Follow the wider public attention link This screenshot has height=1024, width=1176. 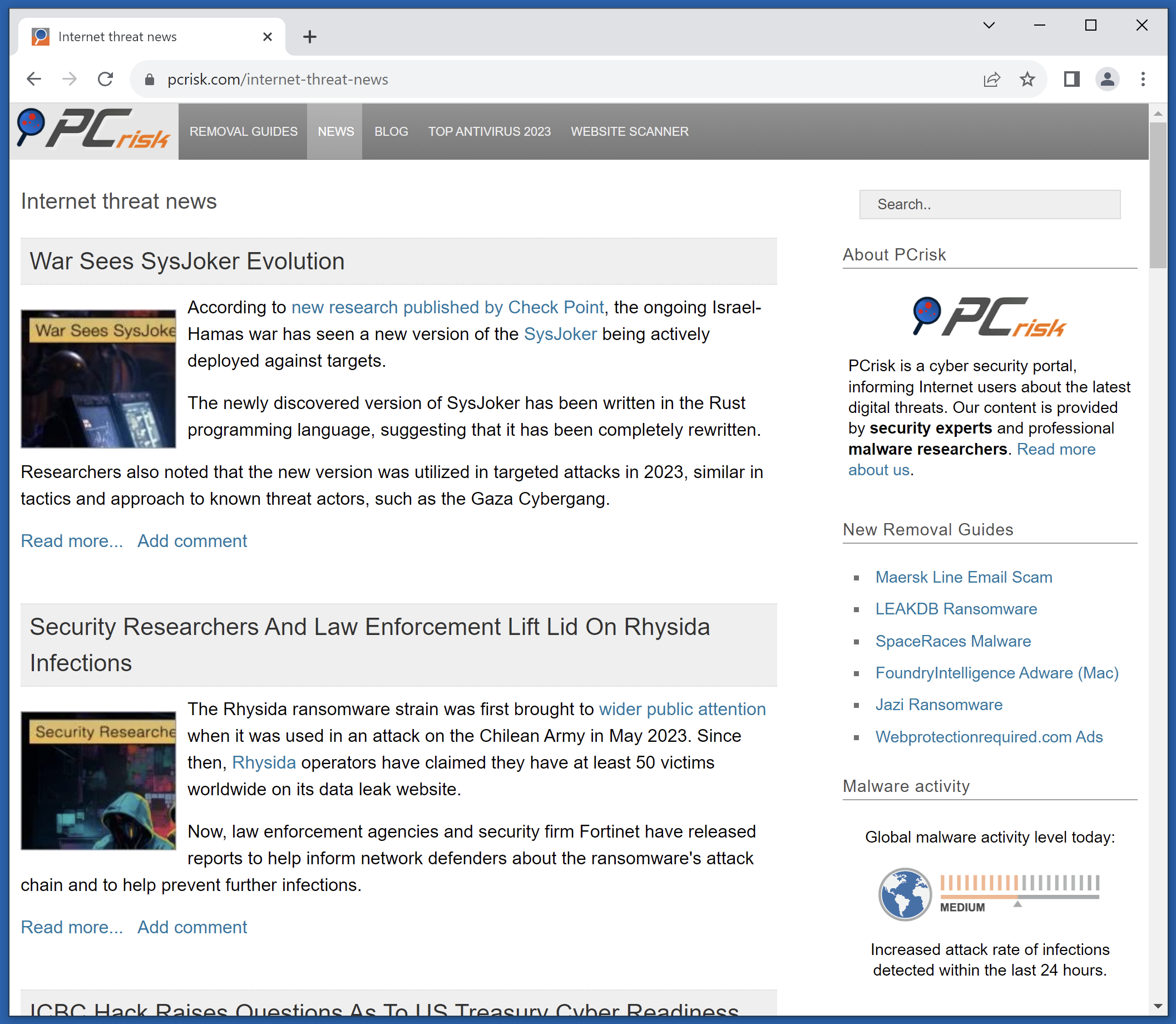coord(682,709)
